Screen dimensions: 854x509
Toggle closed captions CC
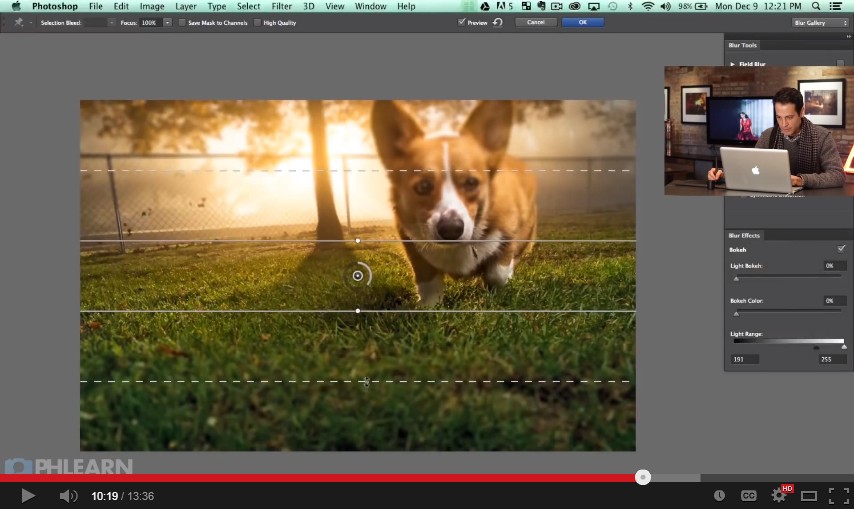pos(749,495)
